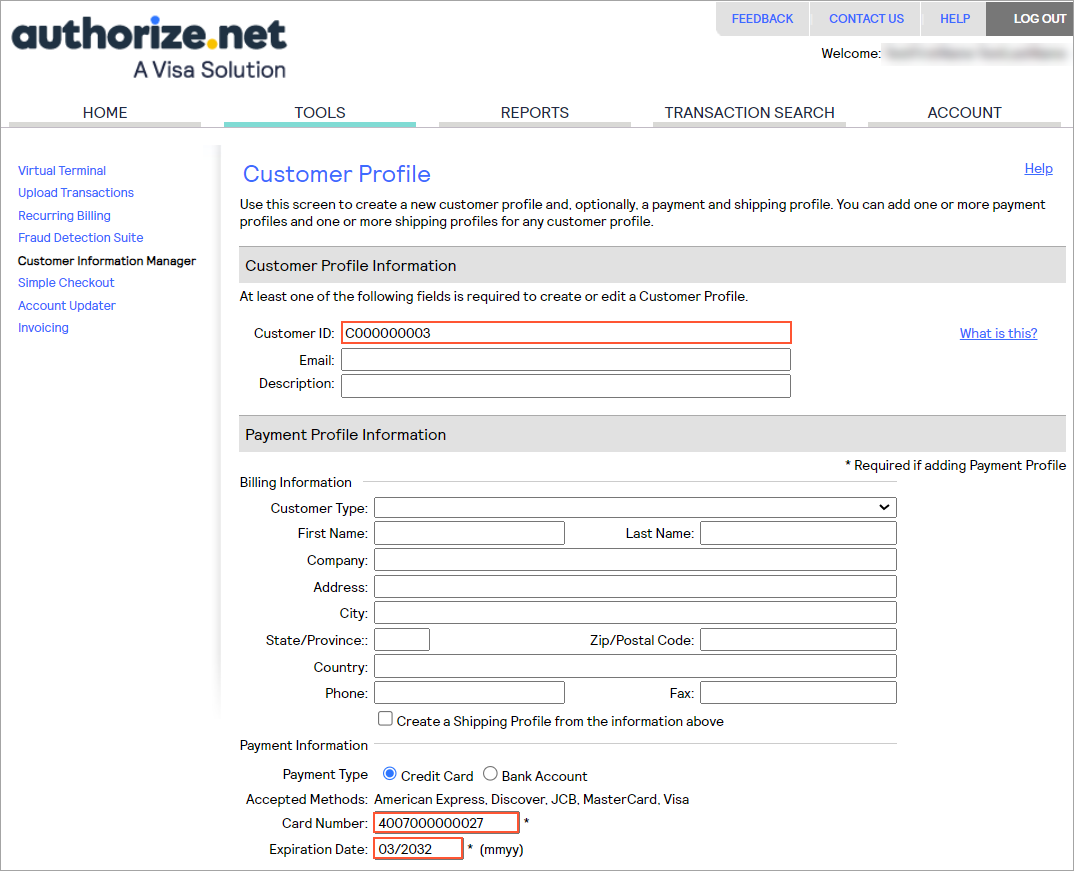Open the Fraud Detection Suite link
Image resolution: width=1074 pixels, height=871 pixels.
80,238
